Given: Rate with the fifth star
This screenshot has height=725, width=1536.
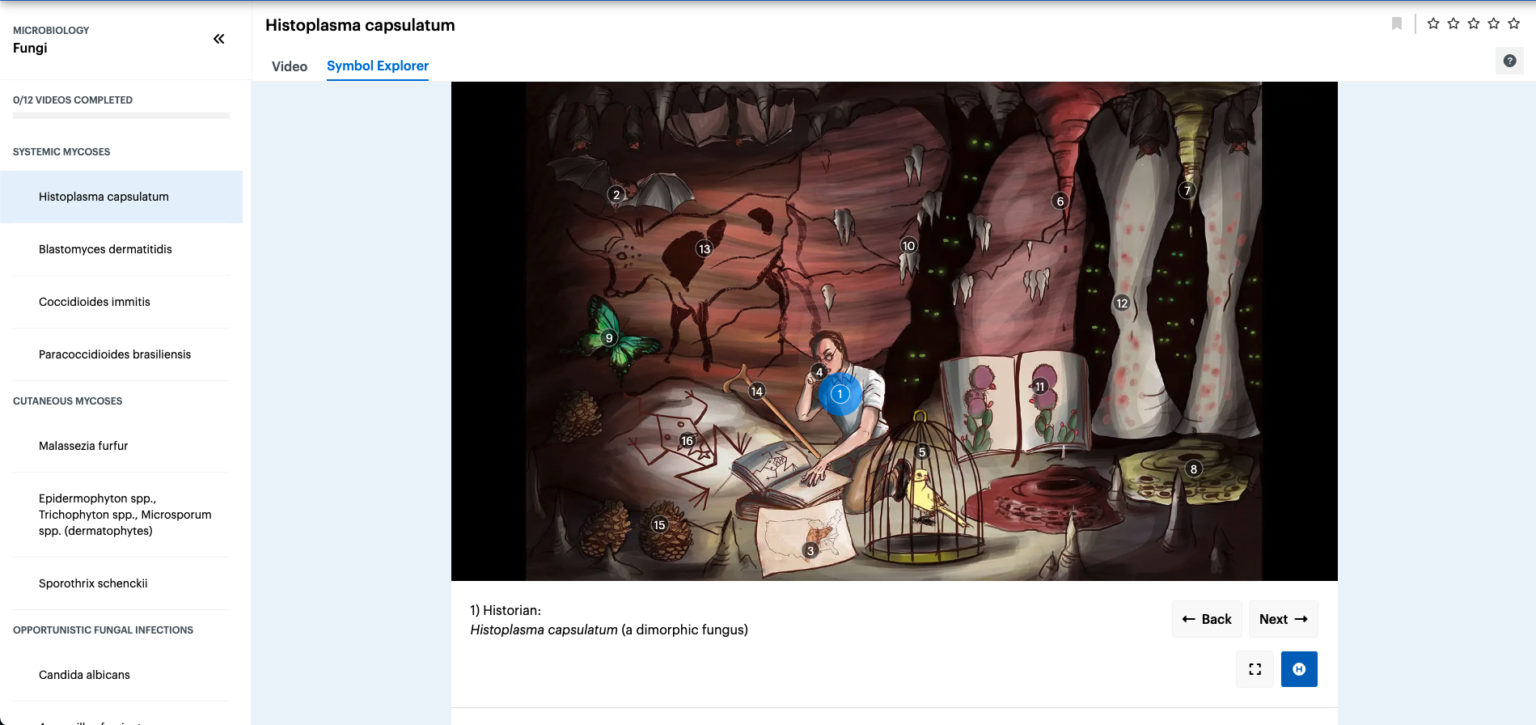Looking at the screenshot, I should click(x=1514, y=24).
